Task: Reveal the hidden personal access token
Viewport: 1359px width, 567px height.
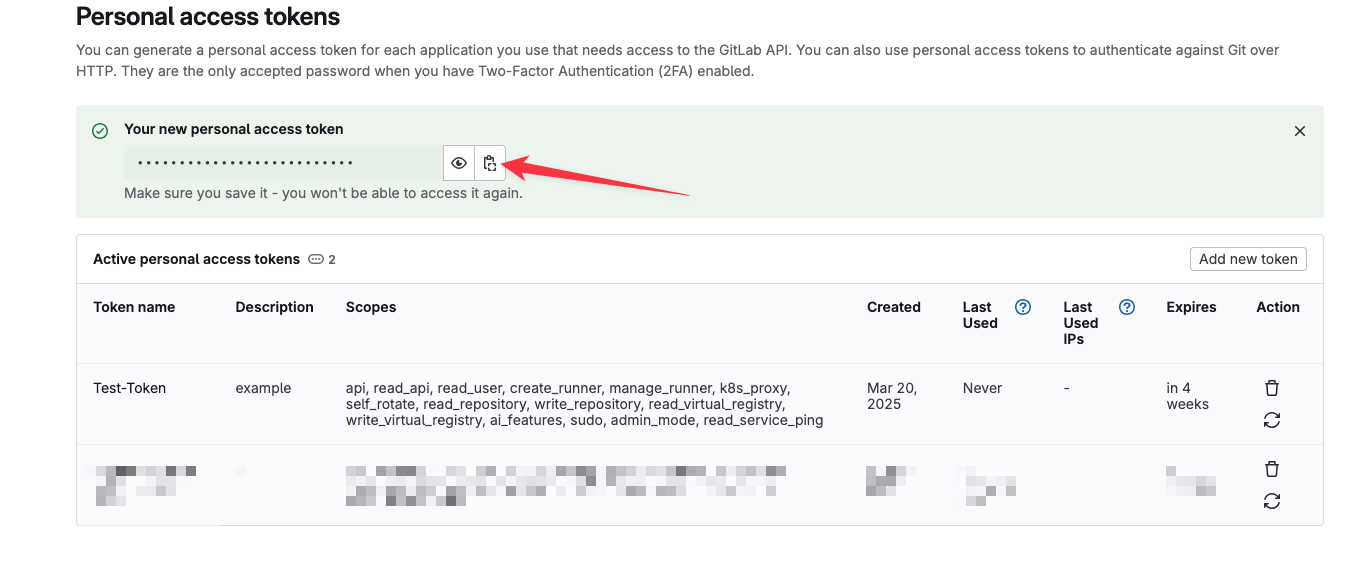Action: pos(459,163)
